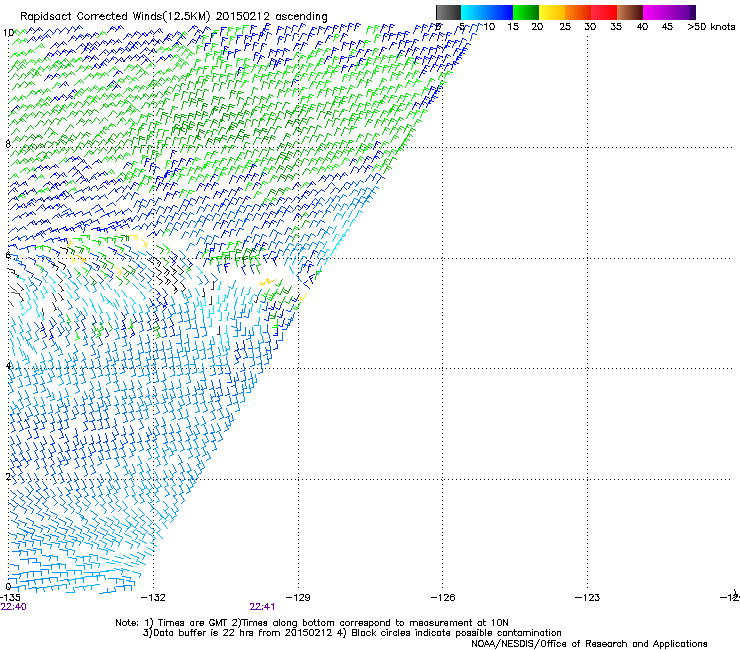Click the legend value label 25
The height and width of the screenshot is (650, 740).
(x=565, y=27)
